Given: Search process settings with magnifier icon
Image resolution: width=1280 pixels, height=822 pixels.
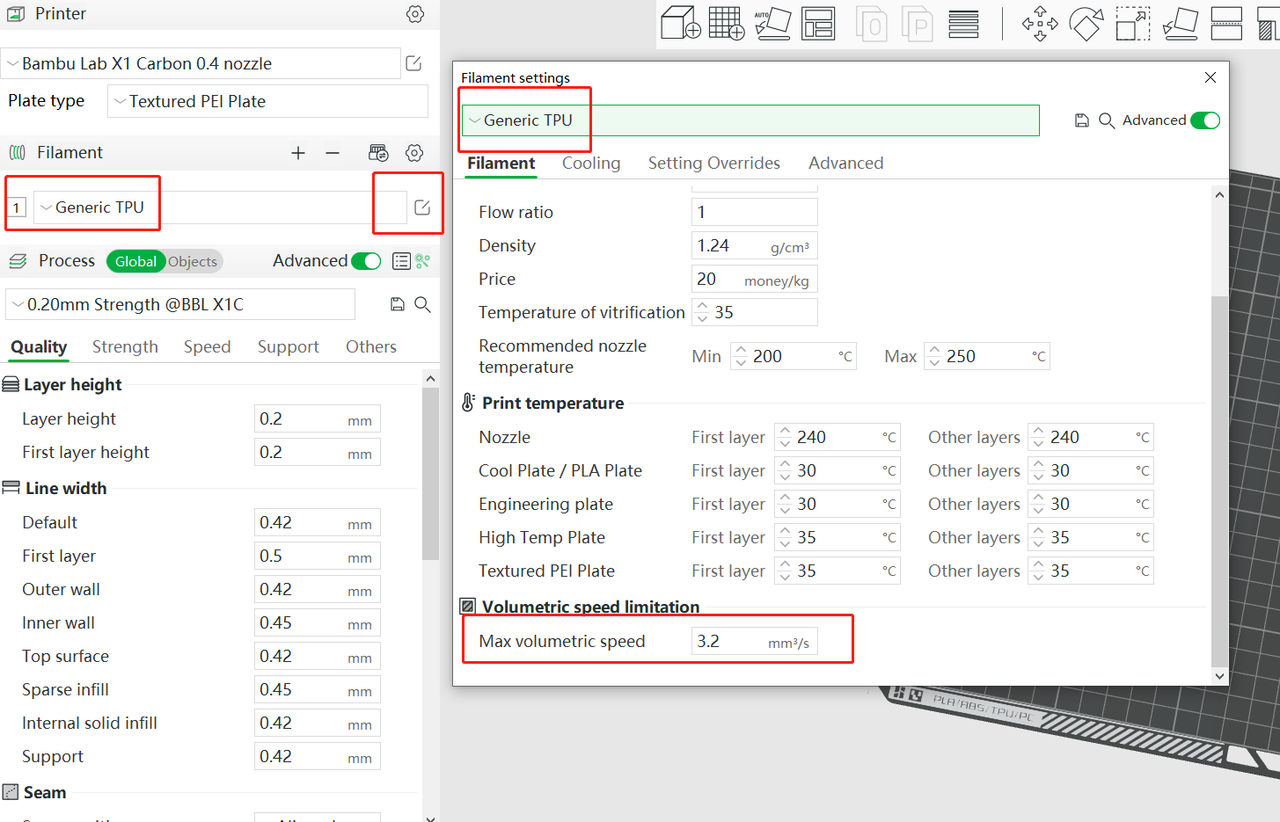Looking at the screenshot, I should click(423, 304).
